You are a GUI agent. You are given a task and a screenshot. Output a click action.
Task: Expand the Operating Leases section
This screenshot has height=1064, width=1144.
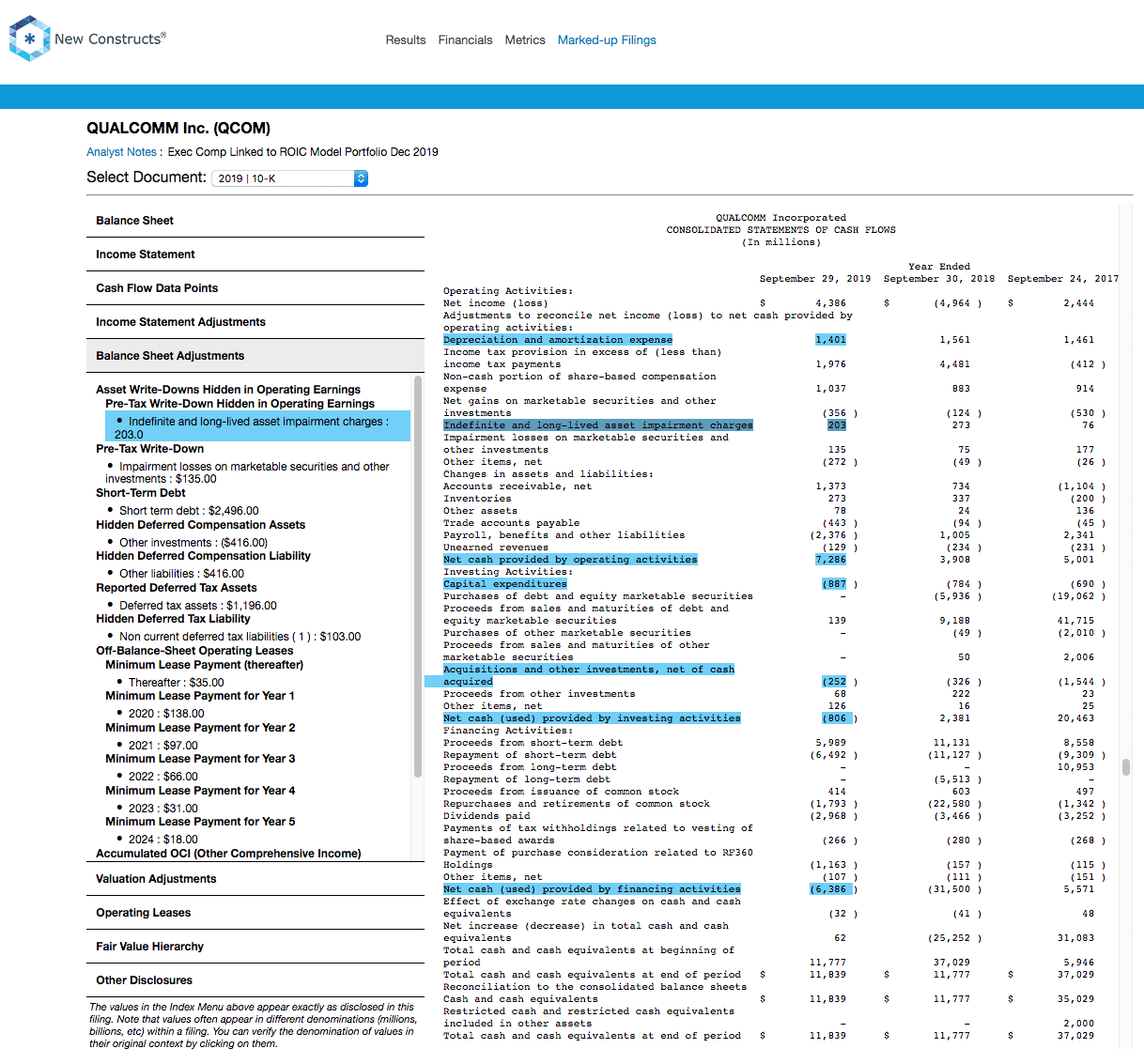255,913
